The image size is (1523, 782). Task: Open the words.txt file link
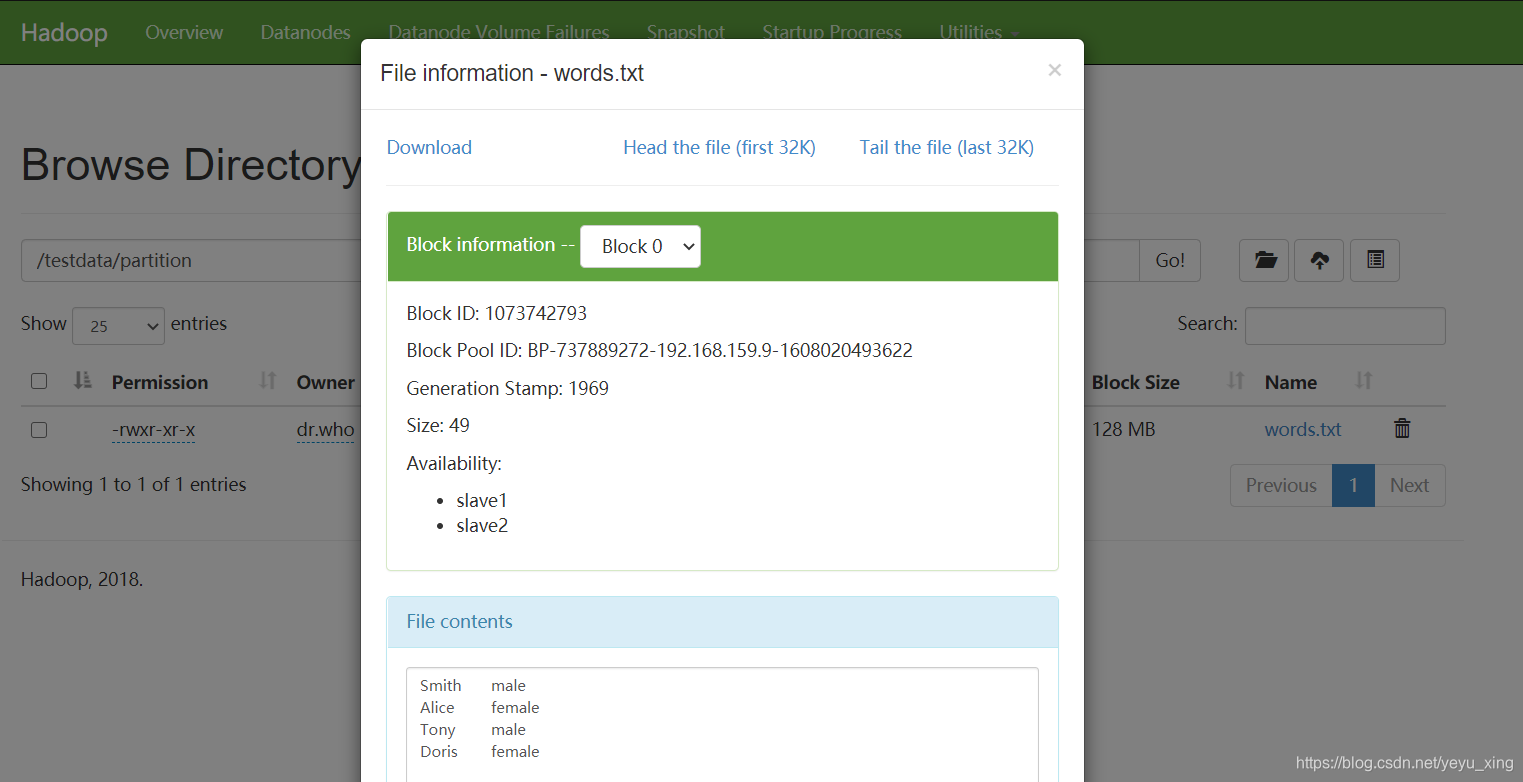(x=1303, y=429)
